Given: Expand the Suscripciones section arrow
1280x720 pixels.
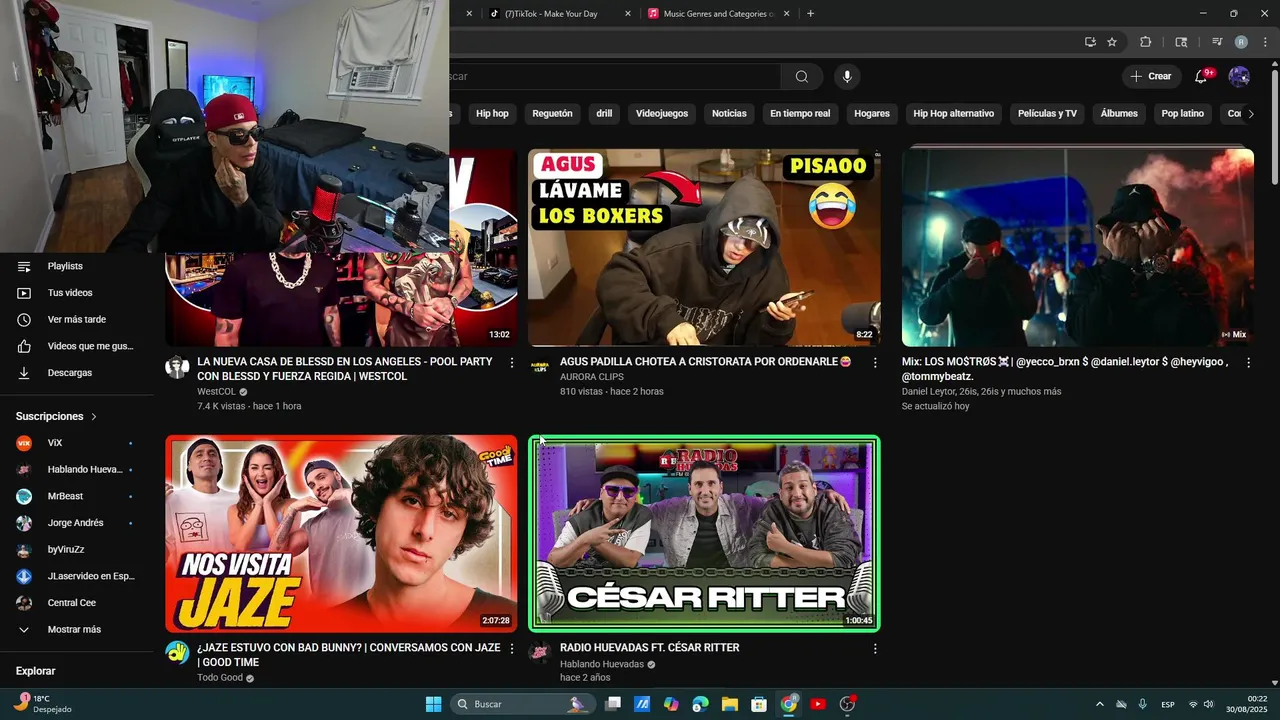Looking at the screenshot, I should 94,416.
